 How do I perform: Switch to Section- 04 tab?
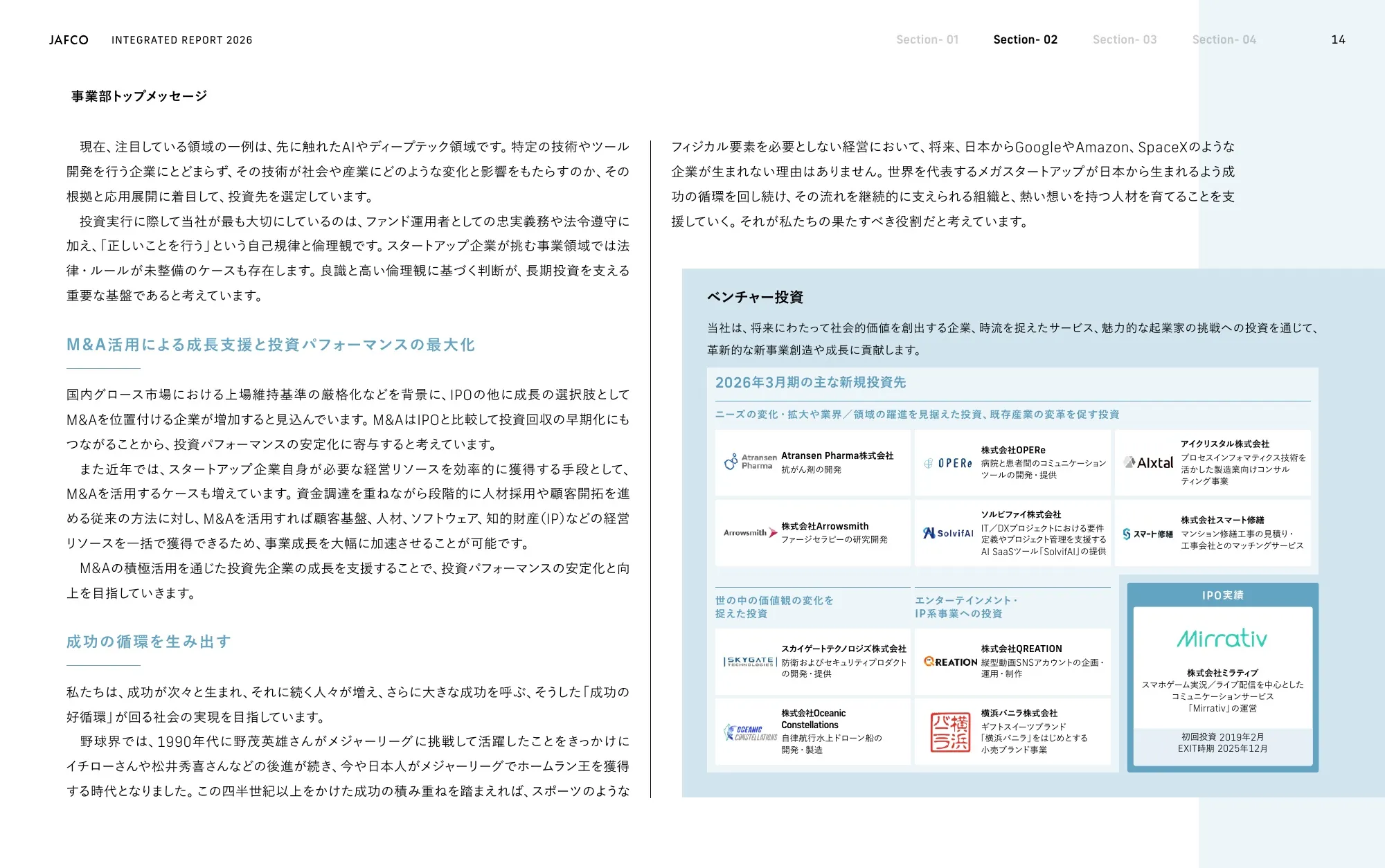(1224, 39)
